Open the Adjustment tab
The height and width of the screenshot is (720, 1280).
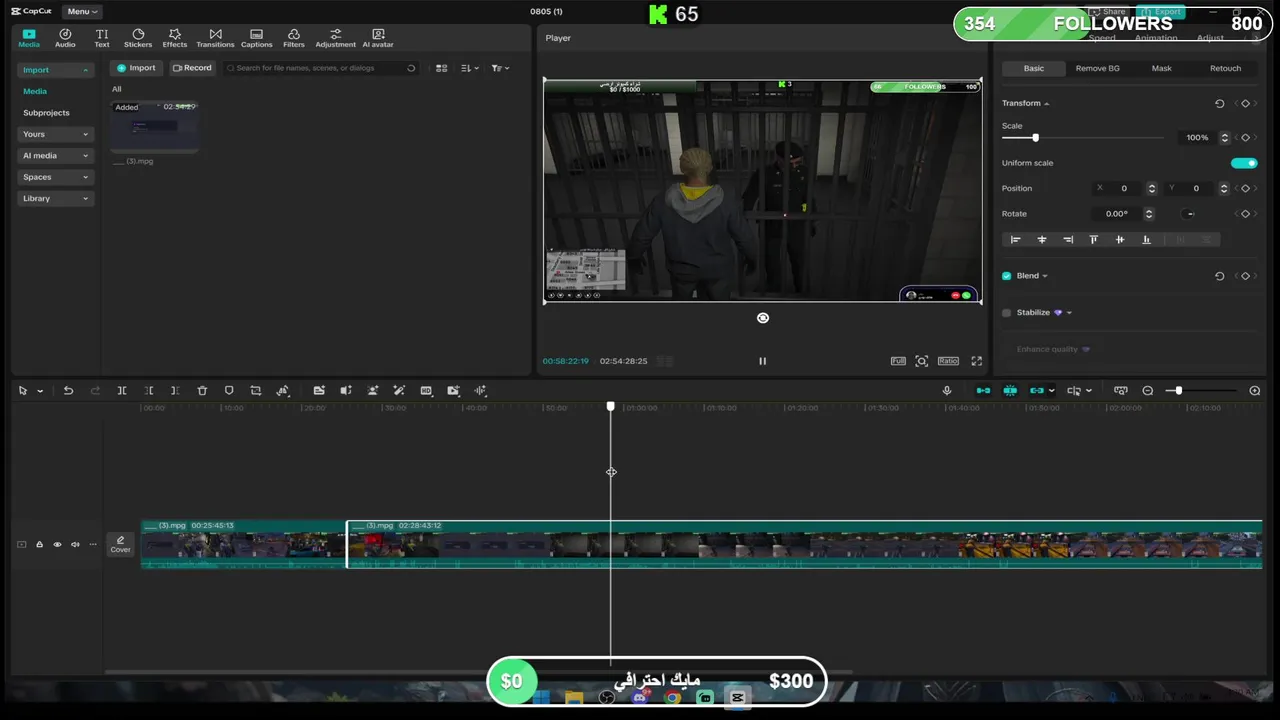(x=335, y=38)
